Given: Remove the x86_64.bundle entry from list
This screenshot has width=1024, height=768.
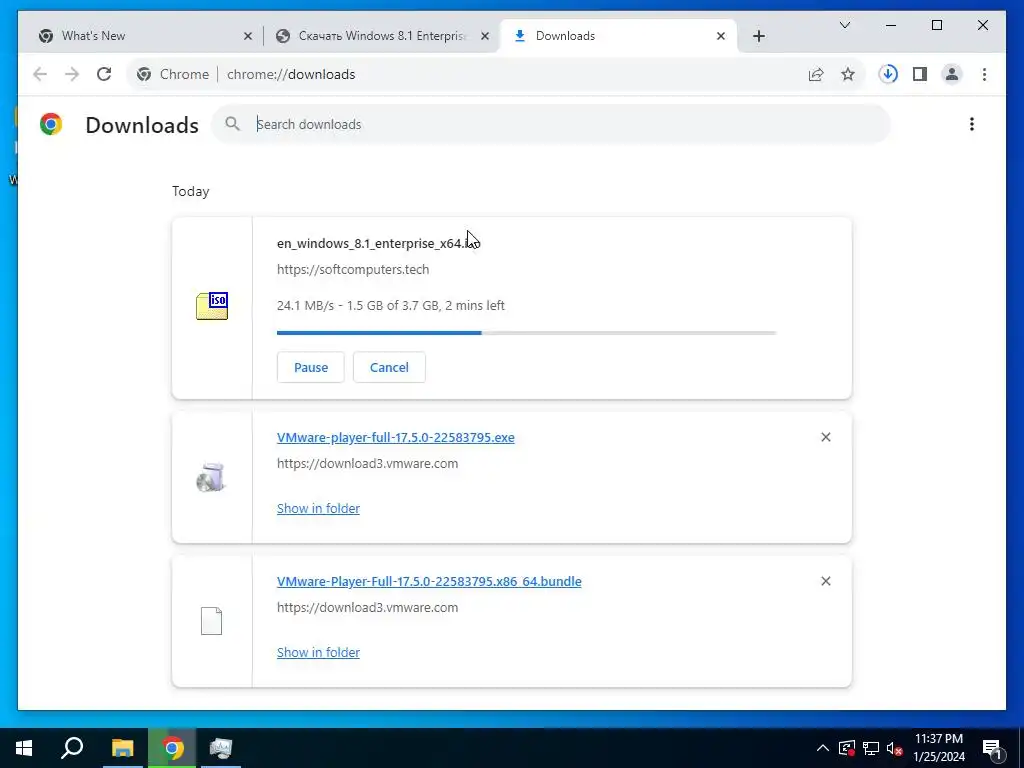Looking at the screenshot, I should [x=825, y=581].
